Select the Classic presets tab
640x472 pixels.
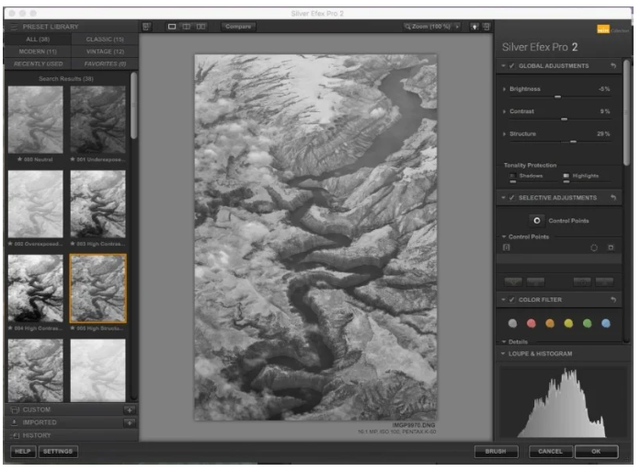pos(105,38)
